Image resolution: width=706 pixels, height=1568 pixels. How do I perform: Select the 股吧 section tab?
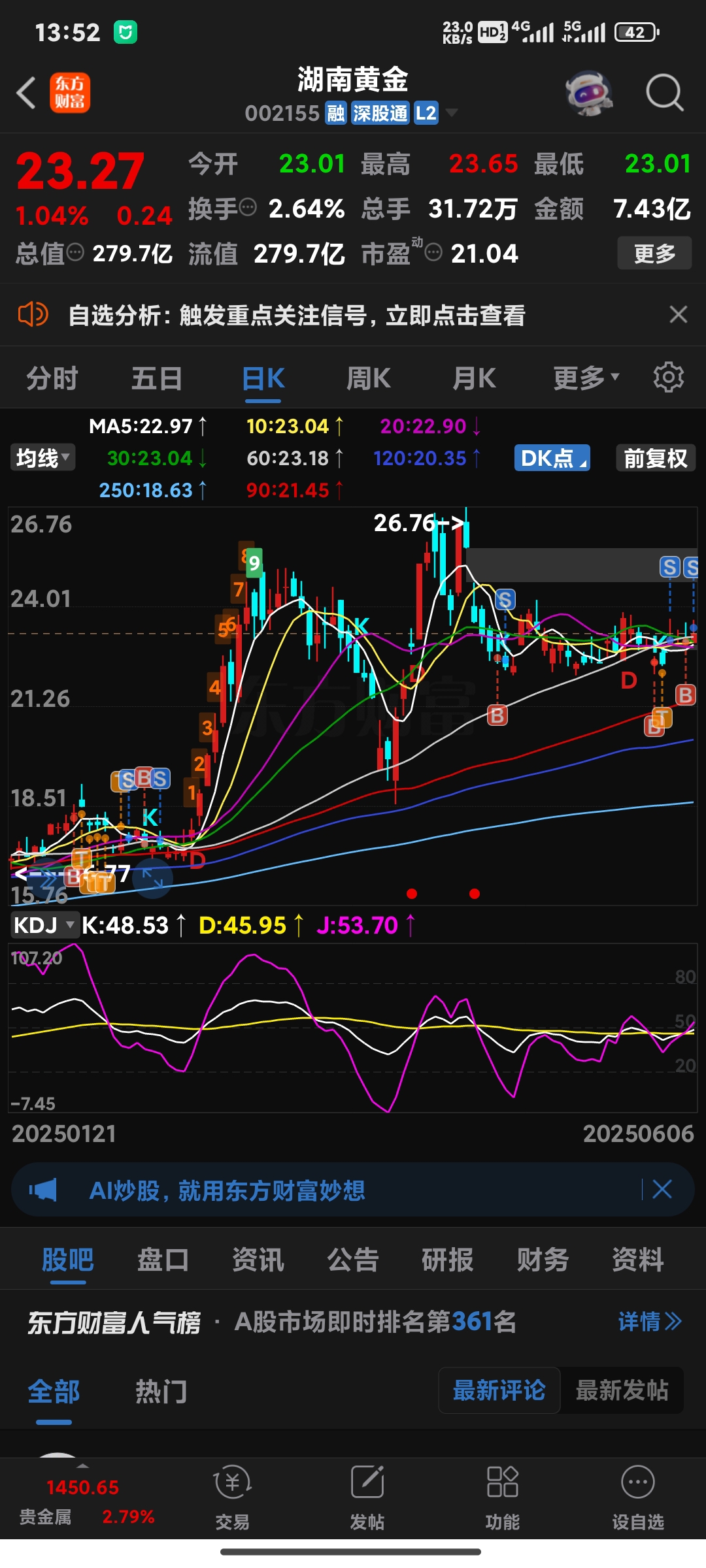point(68,1260)
